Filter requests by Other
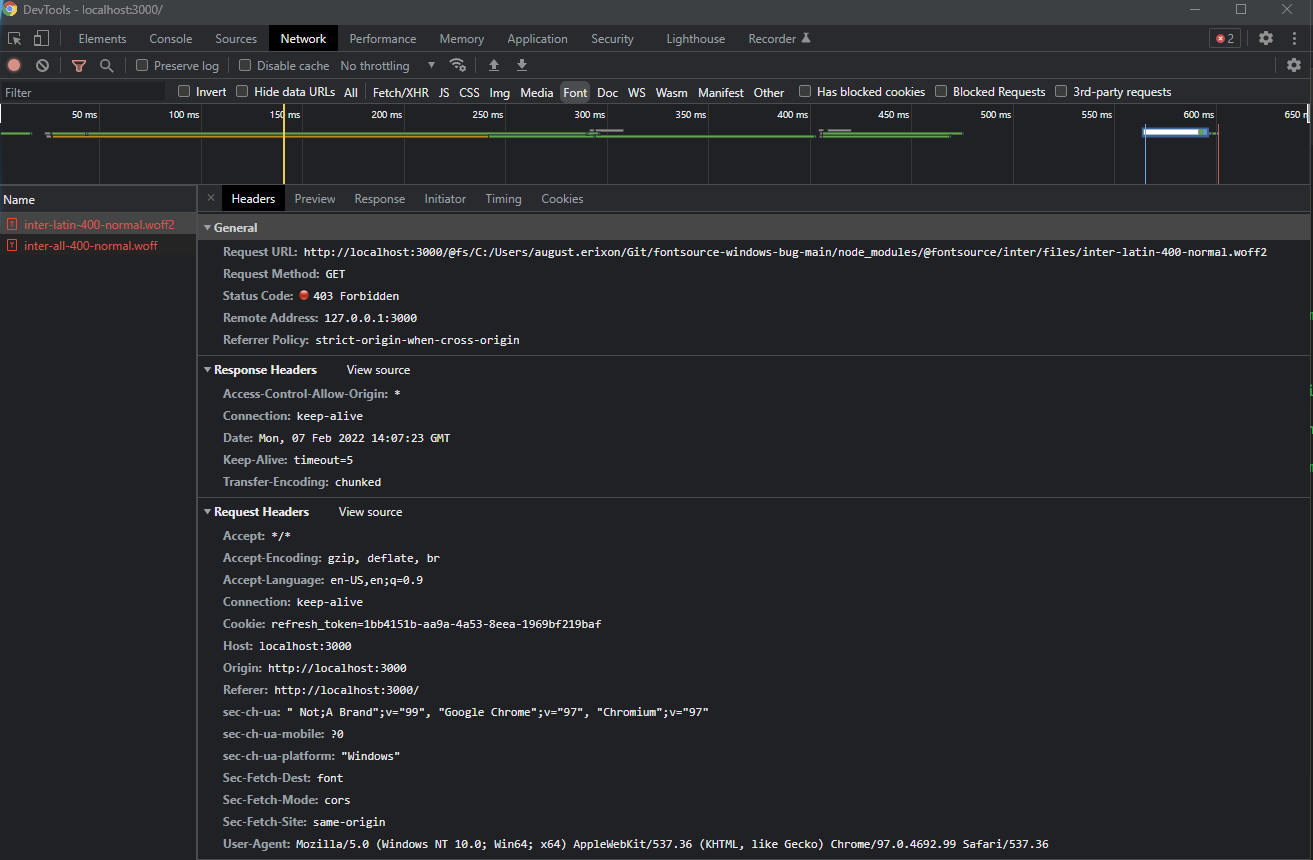 (769, 92)
